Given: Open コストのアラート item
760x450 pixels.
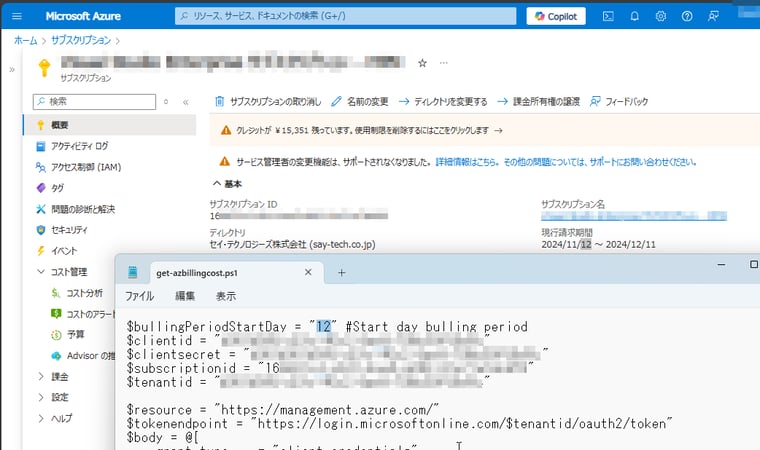Looking at the screenshot, I should [x=83, y=314].
